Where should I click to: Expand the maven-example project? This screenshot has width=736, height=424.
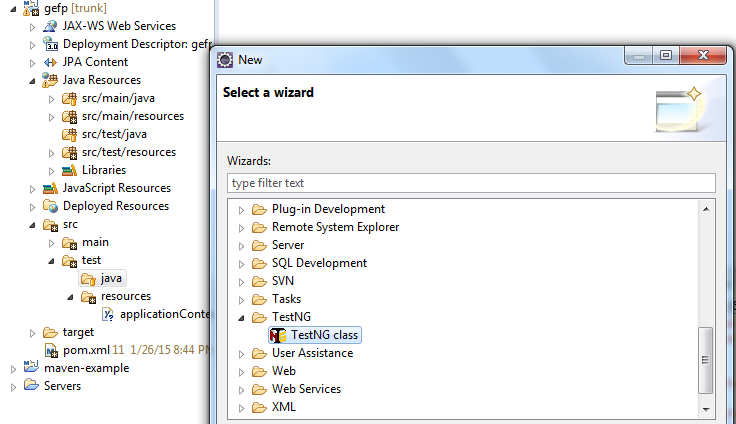tap(13, 368)
